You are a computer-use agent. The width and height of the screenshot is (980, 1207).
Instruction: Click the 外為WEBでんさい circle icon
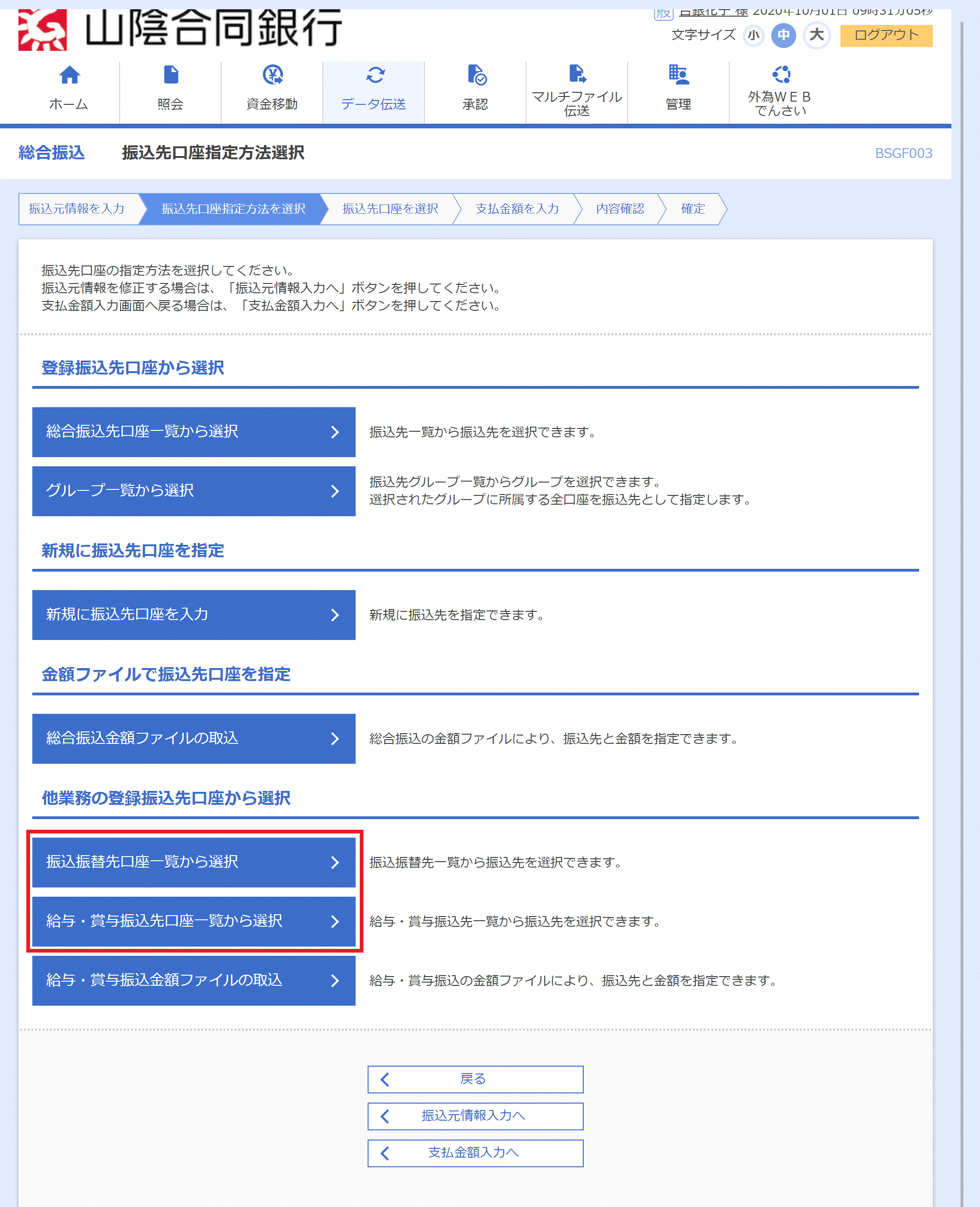click(x=781, y=74)
